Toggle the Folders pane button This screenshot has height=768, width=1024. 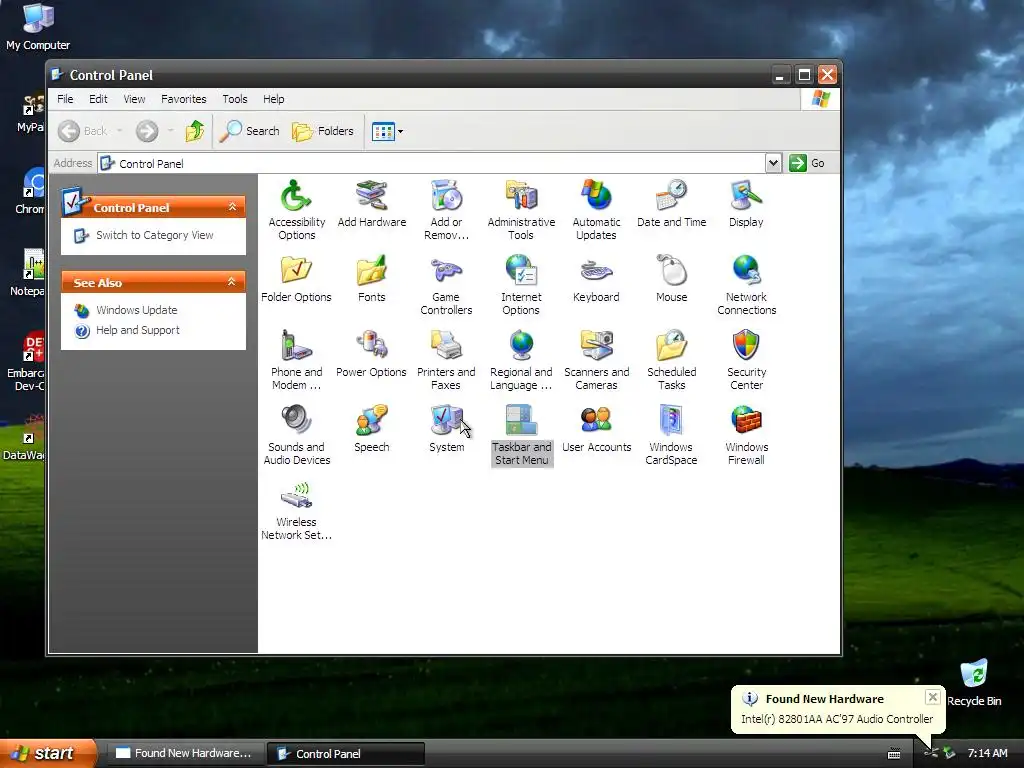click(323, 131)
